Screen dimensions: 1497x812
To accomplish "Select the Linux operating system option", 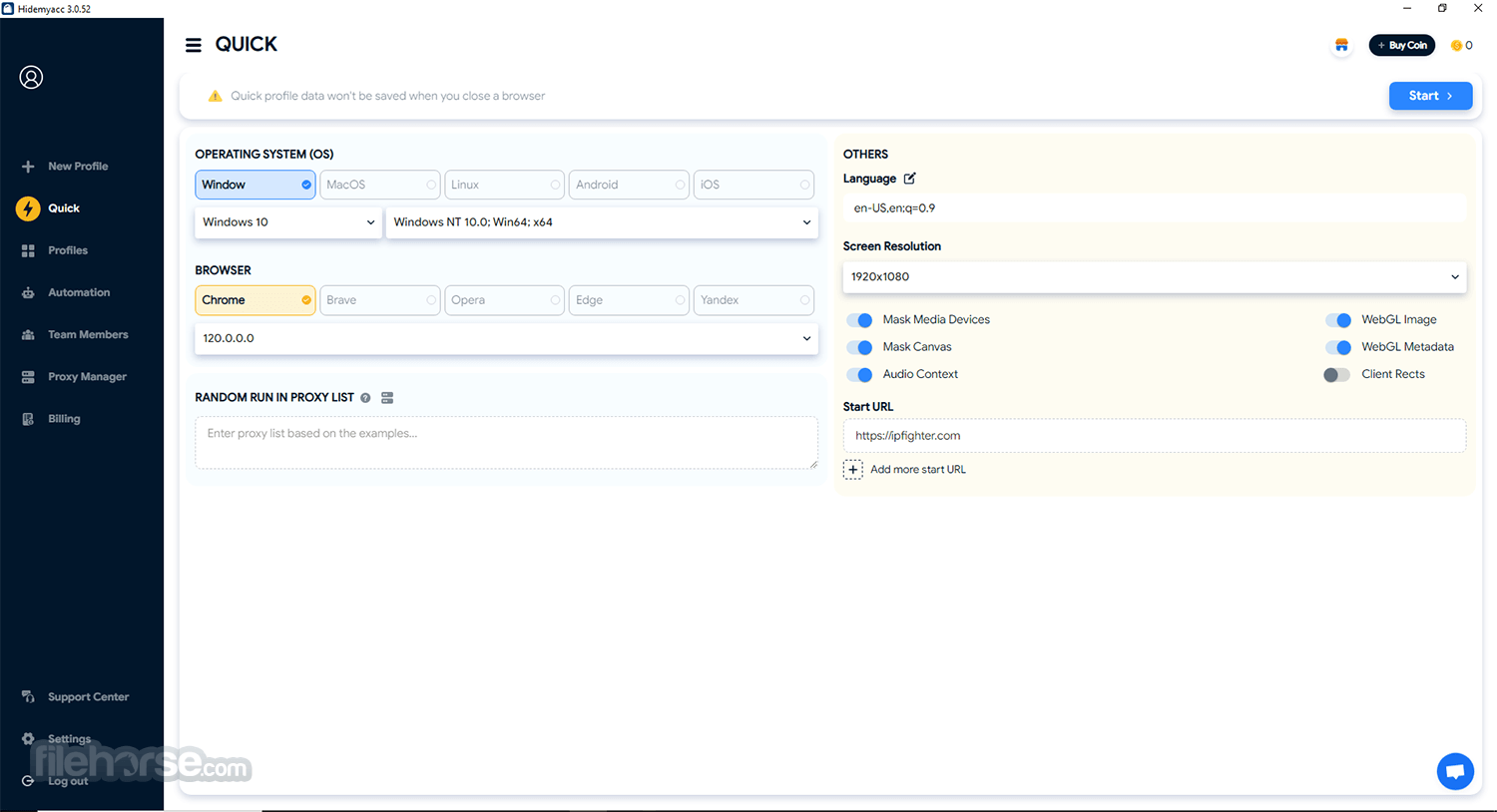I will tap(505, 185).
